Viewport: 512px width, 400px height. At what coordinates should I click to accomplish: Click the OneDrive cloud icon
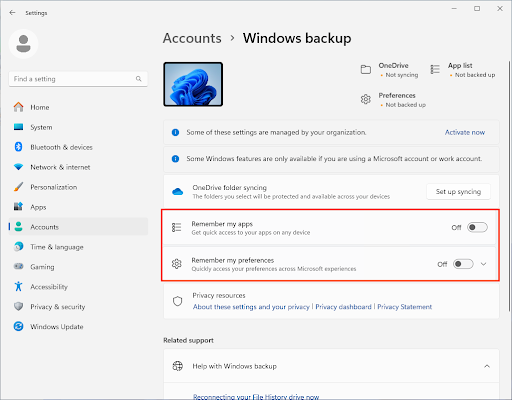177,192
